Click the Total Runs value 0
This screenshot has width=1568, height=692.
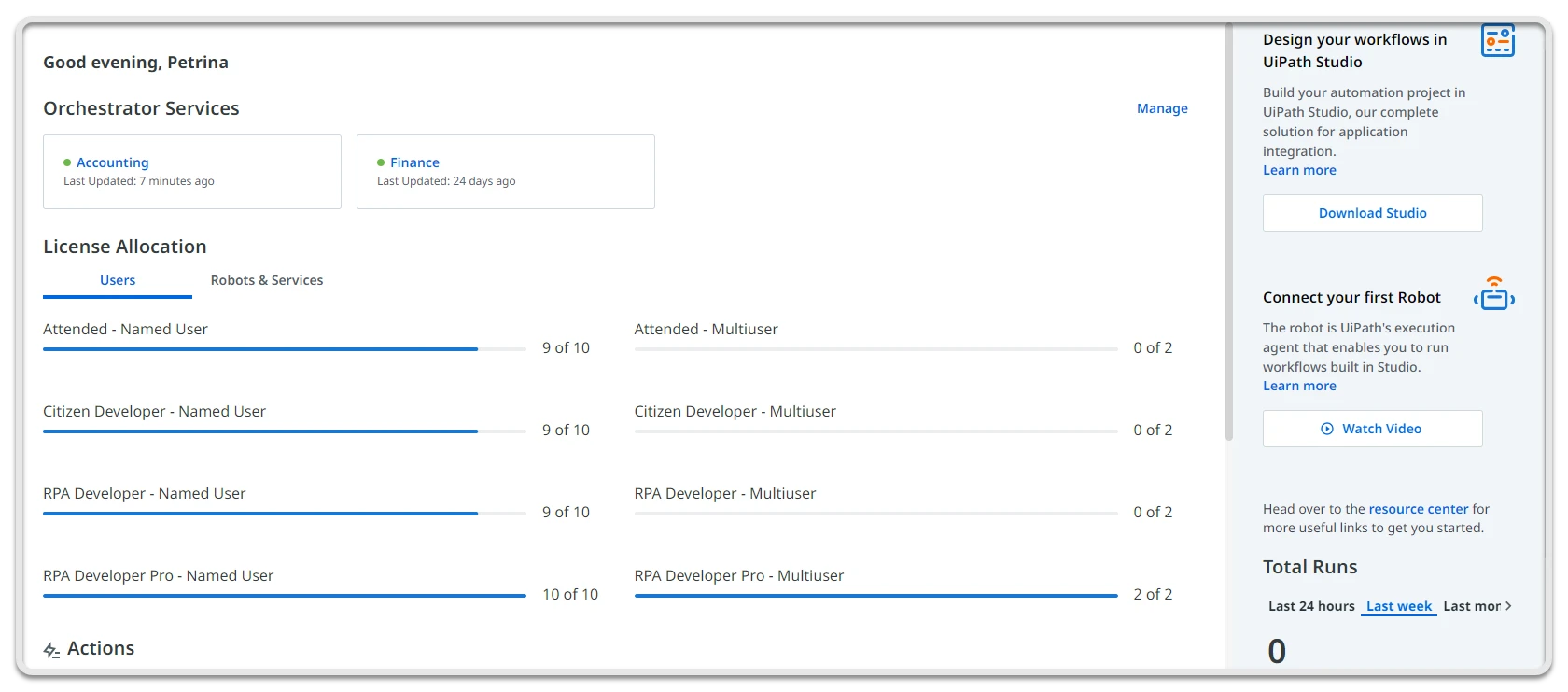pos(1277,651)
